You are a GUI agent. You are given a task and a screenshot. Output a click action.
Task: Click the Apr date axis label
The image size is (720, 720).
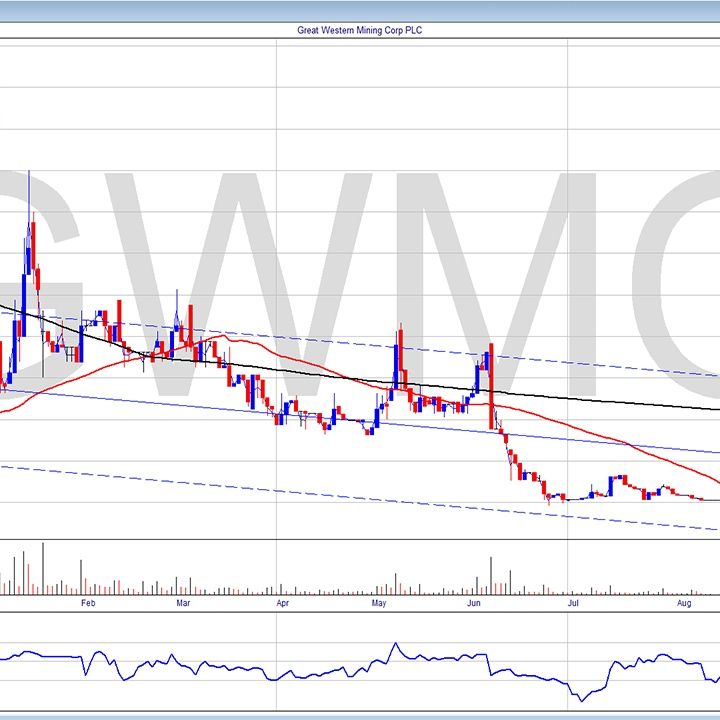283,604
